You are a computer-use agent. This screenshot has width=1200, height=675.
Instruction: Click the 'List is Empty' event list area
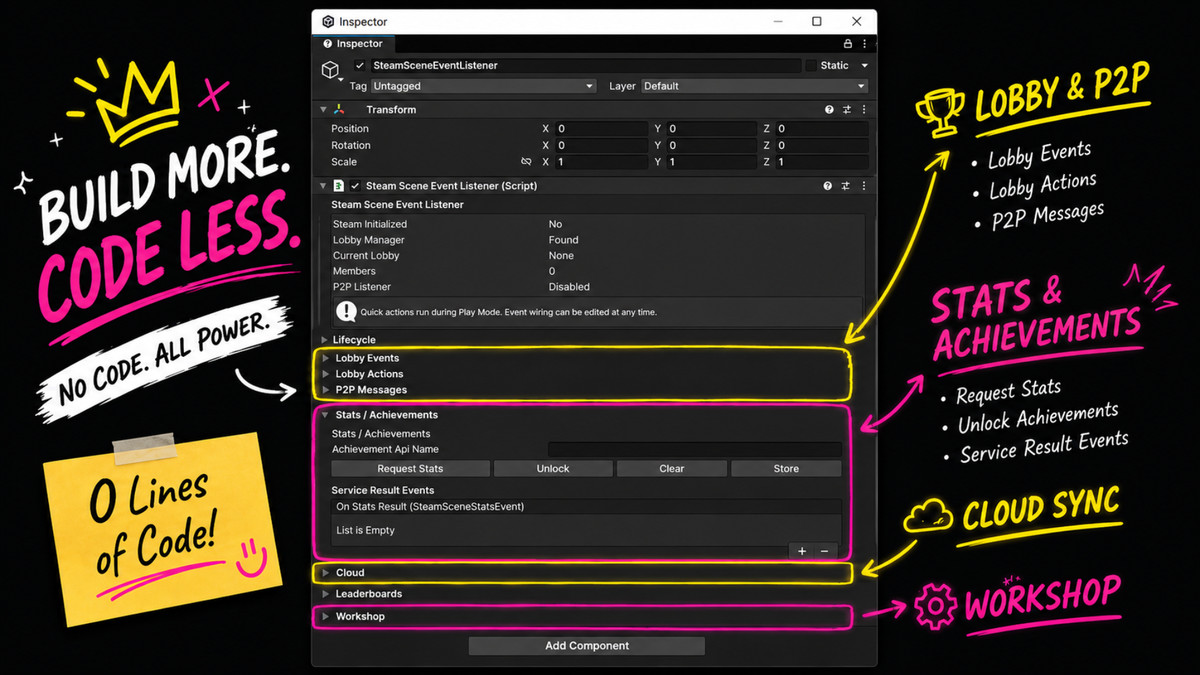click(x=587, y=531)
